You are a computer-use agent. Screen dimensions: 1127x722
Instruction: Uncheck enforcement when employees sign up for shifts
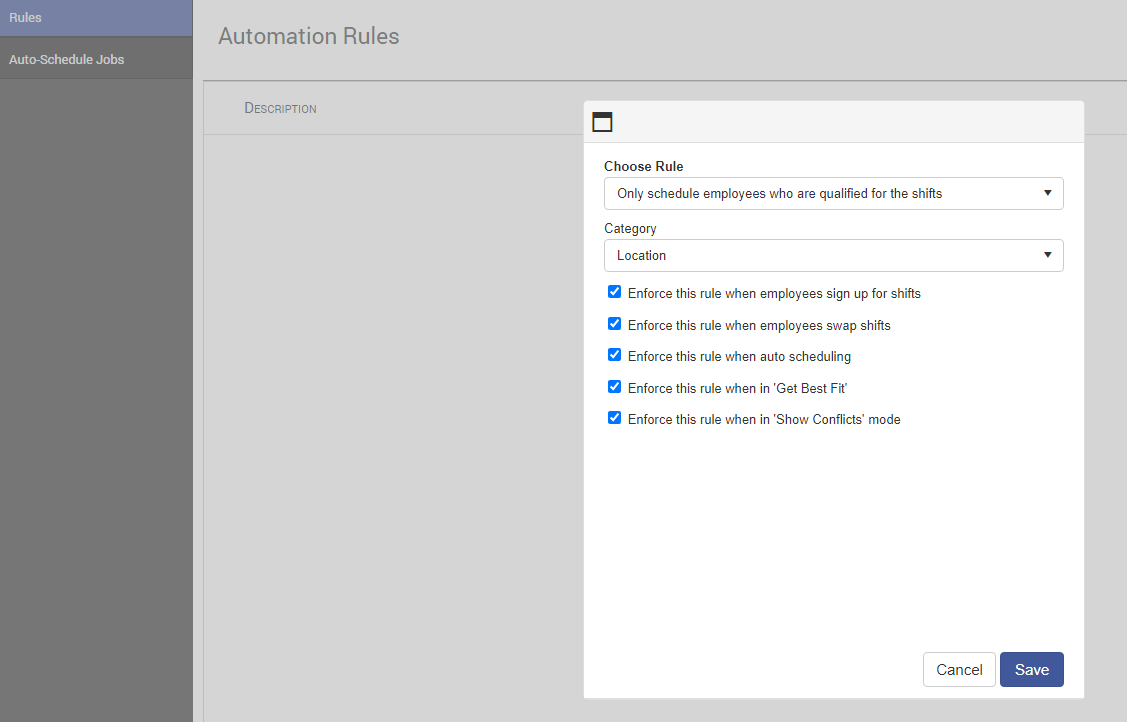click(x=614, y=291)
